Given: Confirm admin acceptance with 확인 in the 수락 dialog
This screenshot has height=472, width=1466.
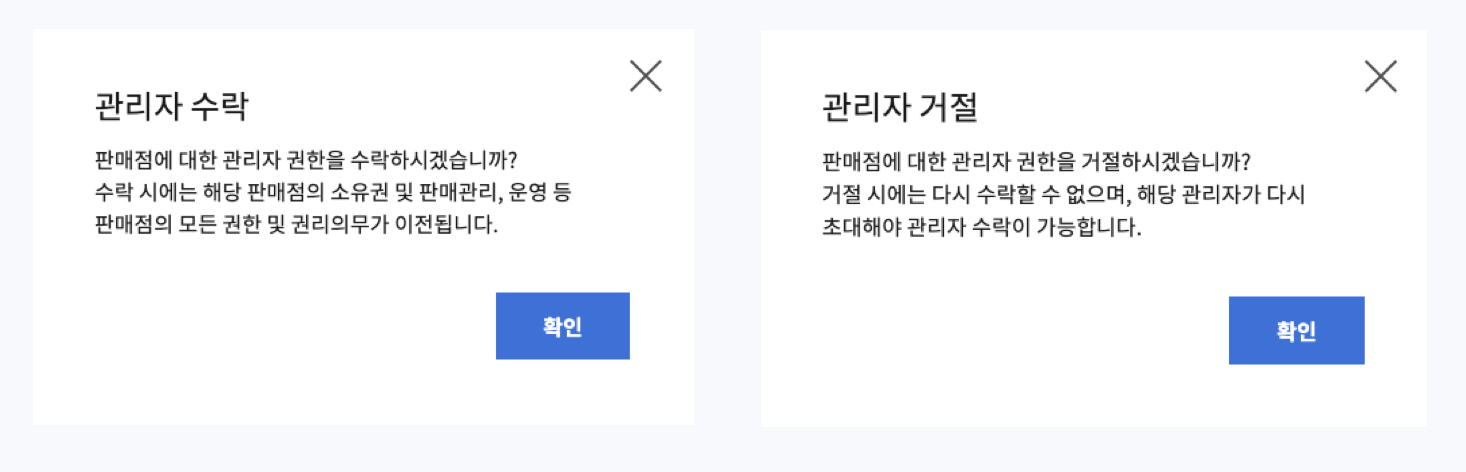Looking at the screenshot, I should pos(563,326).
